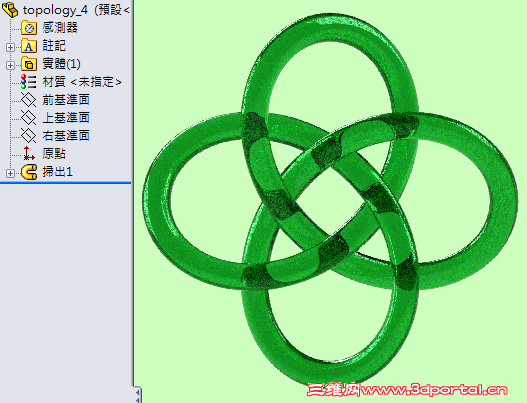Select the 感測器 tree item label
Screen dimensions: 527x403
[x=60, y=28]
